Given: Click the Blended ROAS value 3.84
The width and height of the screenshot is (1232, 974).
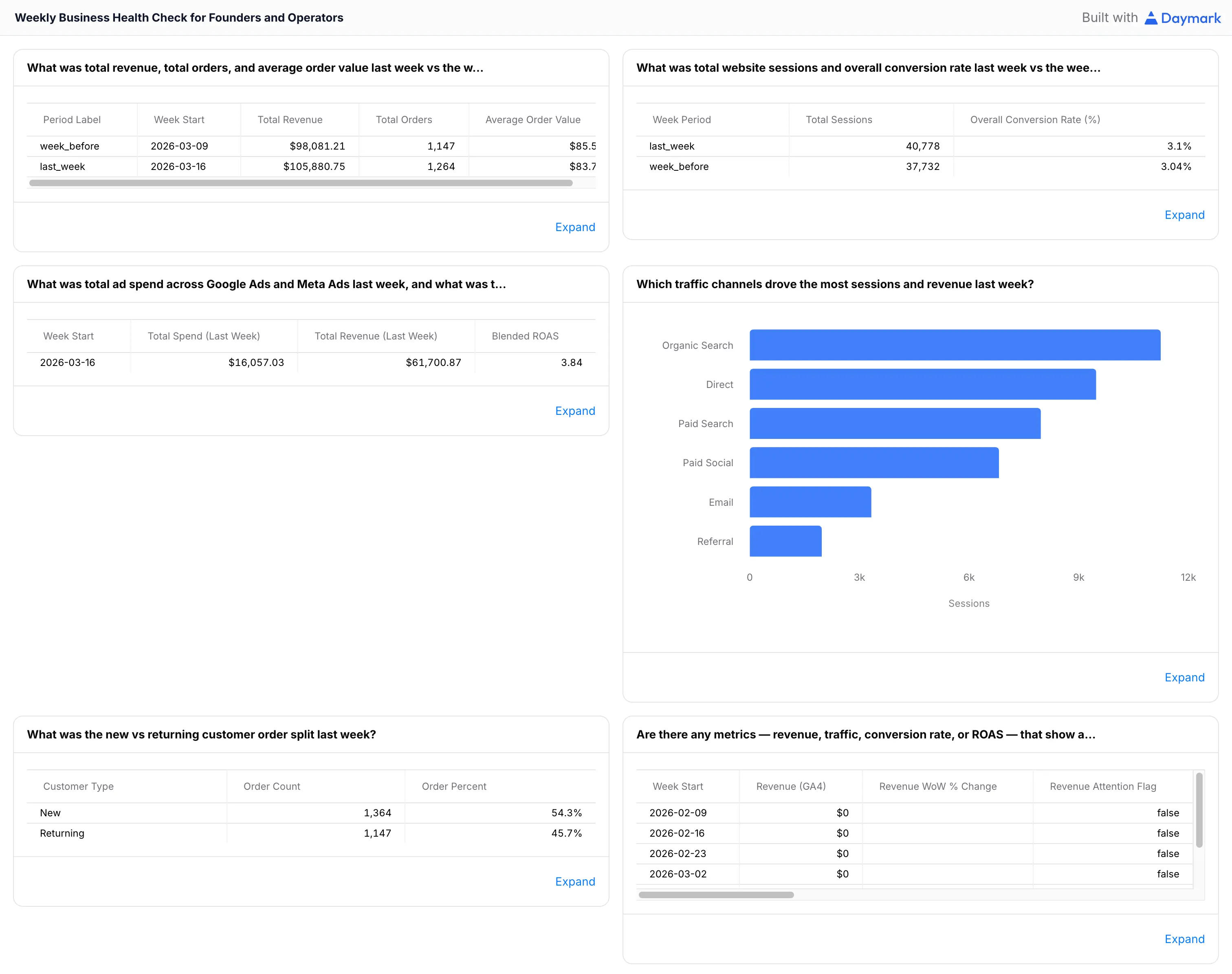Looking at the screenshot, I should click(x=572, y=362).
